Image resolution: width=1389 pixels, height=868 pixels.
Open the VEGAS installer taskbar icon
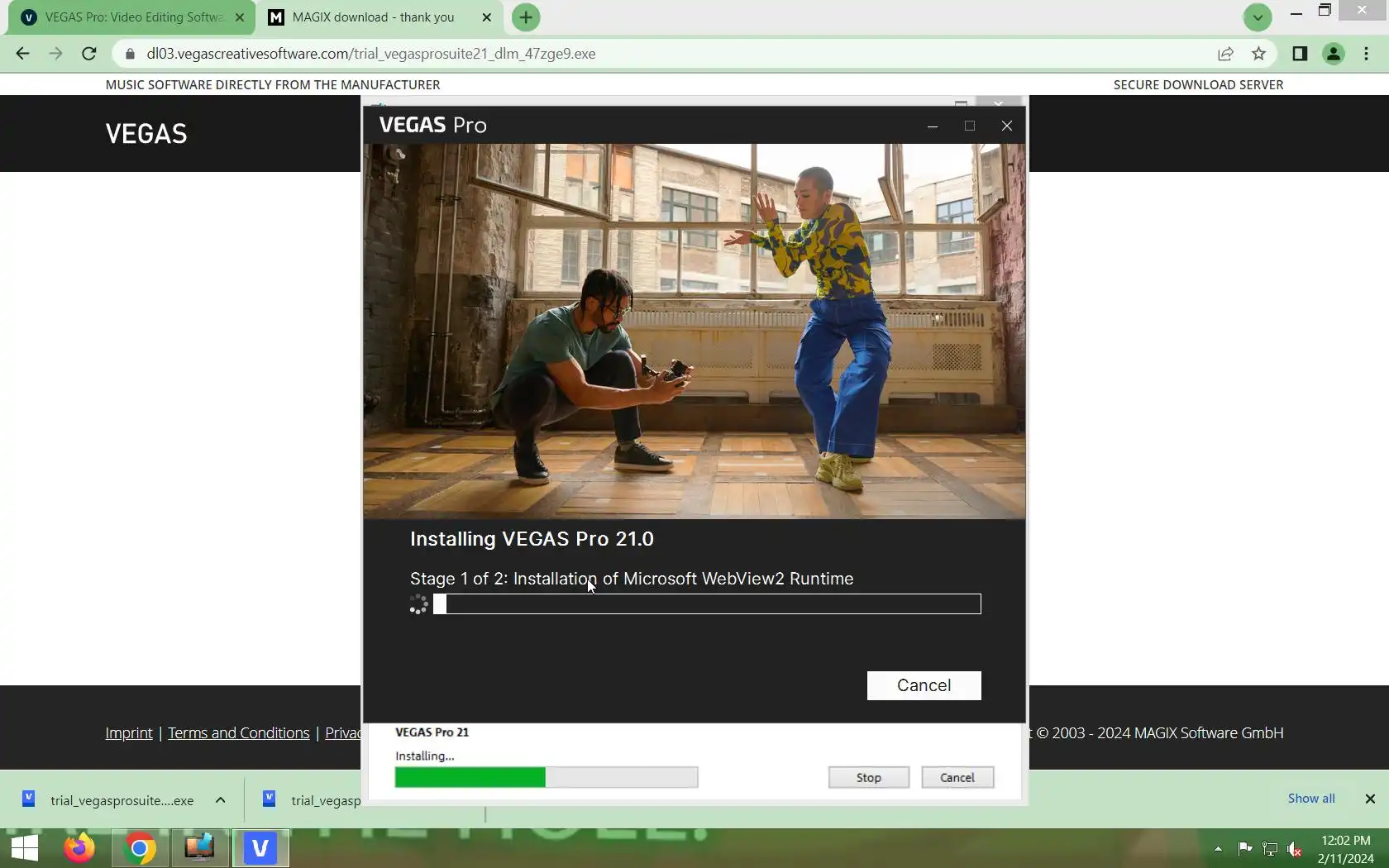260,848
